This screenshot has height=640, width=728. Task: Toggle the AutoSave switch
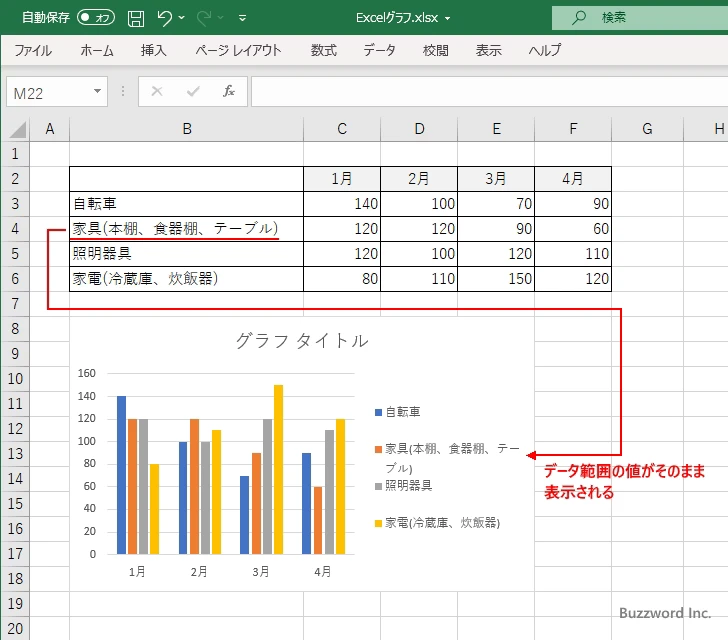point(96,18)
